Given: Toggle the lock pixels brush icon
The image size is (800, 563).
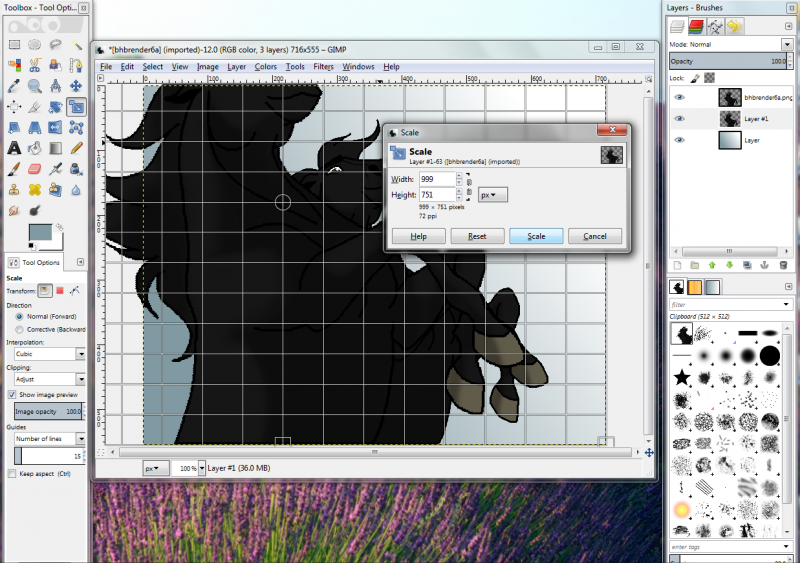Looking at the screenshot, I should coord(695,78).
